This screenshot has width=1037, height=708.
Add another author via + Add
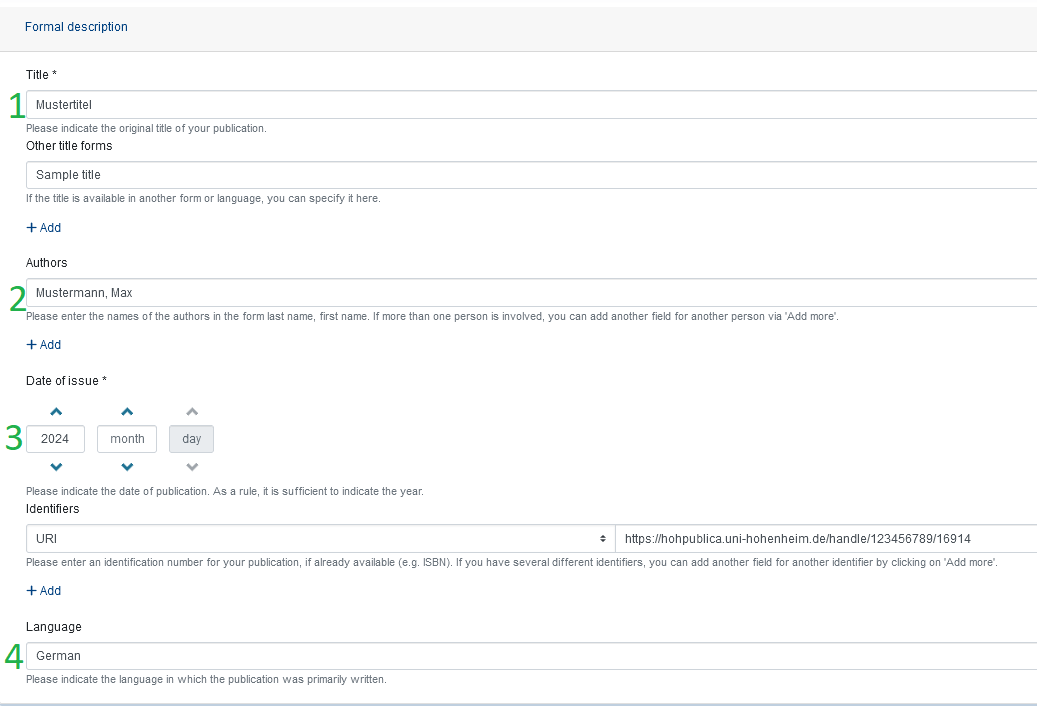(x=44, y=345)
